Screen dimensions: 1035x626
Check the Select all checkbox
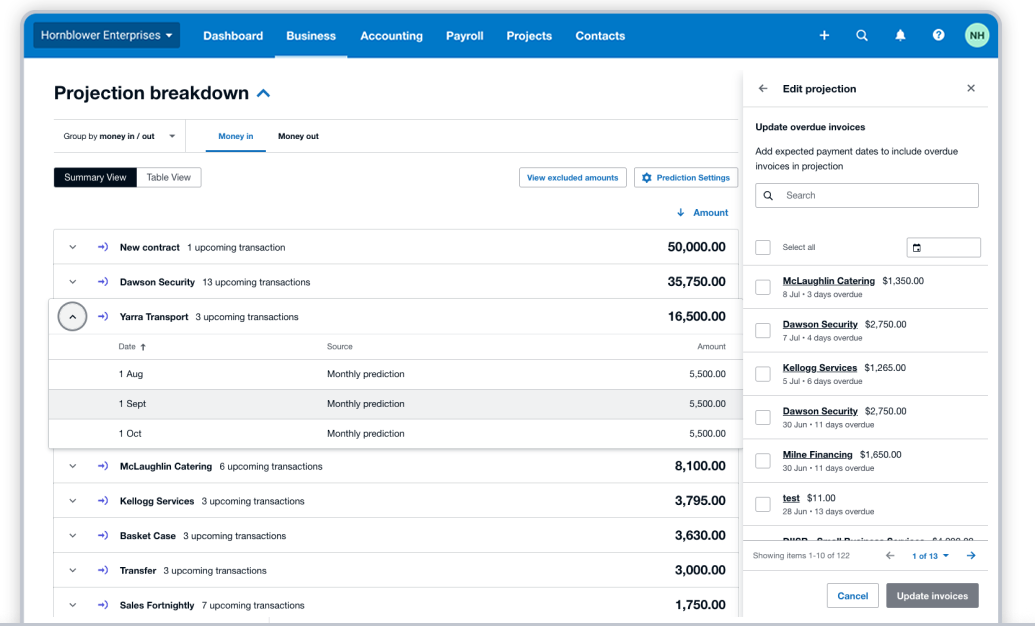pos(763,248)
